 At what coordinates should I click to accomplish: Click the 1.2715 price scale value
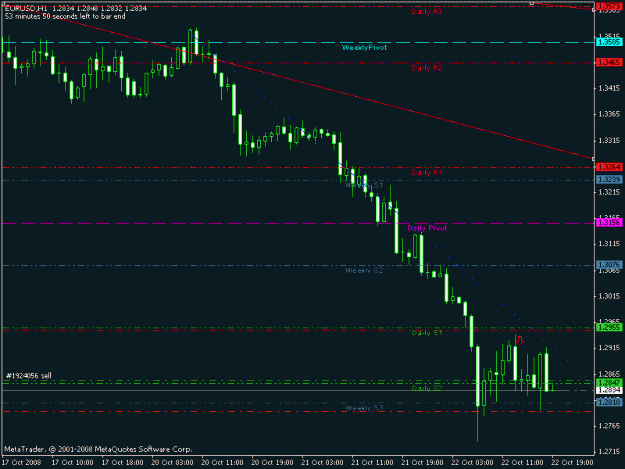(x=609, y=452)
